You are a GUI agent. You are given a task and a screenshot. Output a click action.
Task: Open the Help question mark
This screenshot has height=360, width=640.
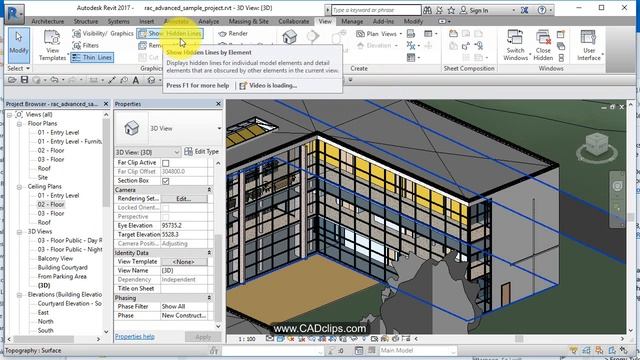(542, 10)
